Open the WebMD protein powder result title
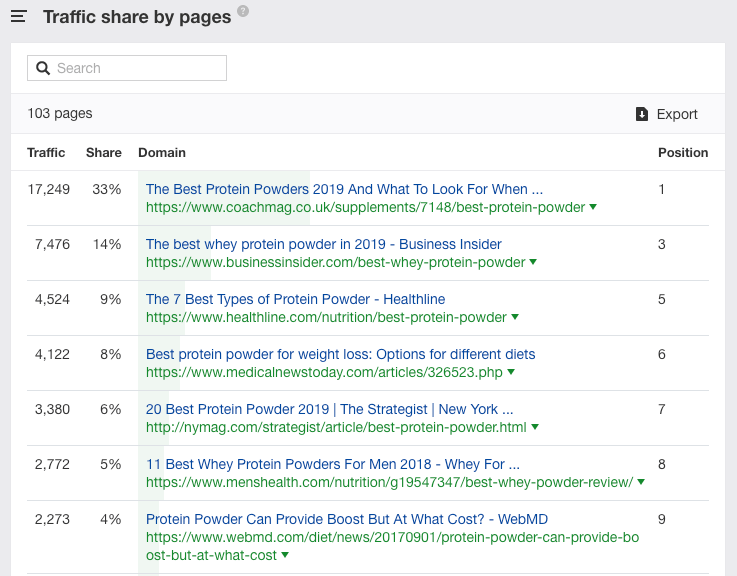Image resolution: width=737 pixels, height=576 pixels. tap(346, 519)
